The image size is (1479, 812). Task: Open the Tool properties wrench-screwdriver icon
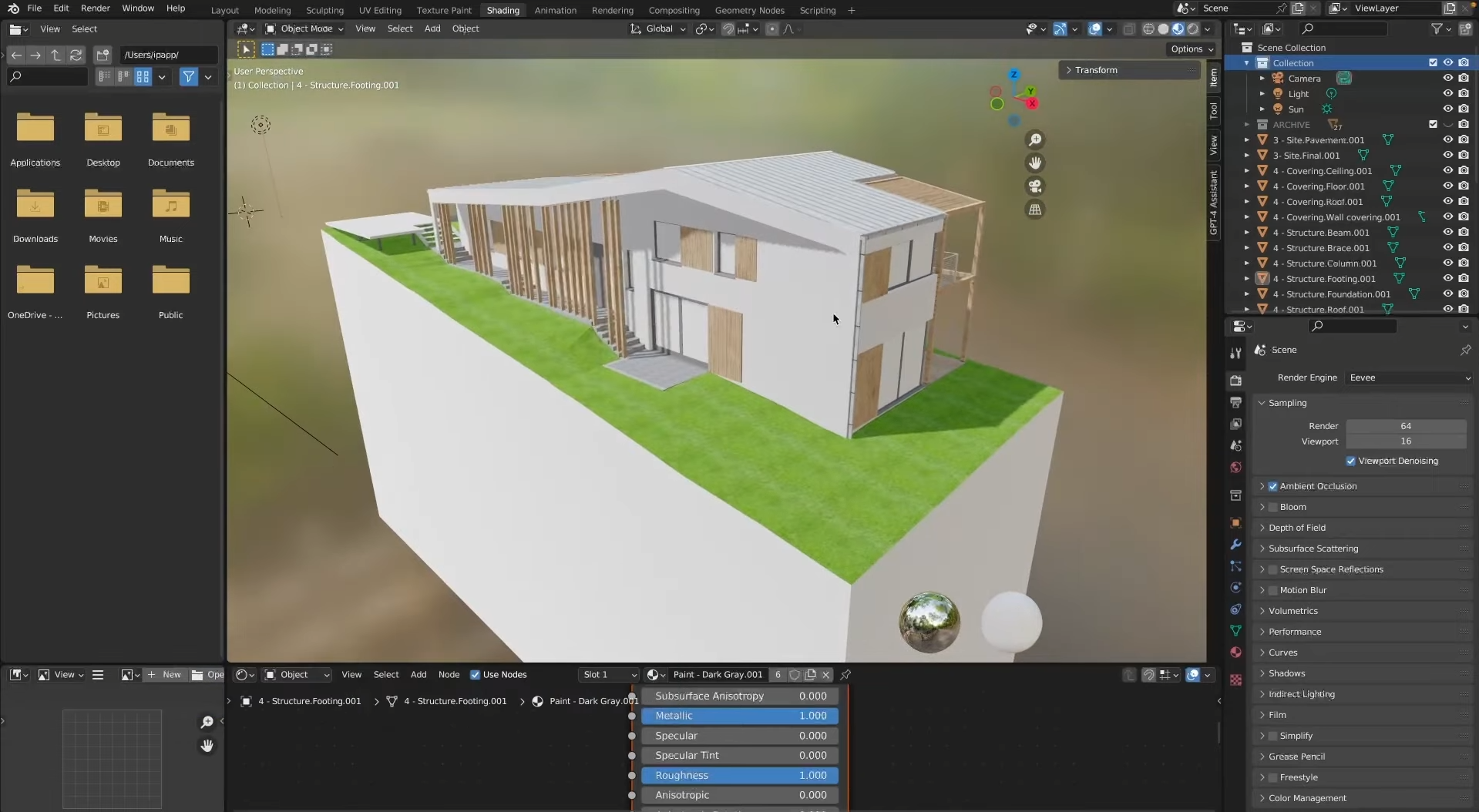(1235, 353)
